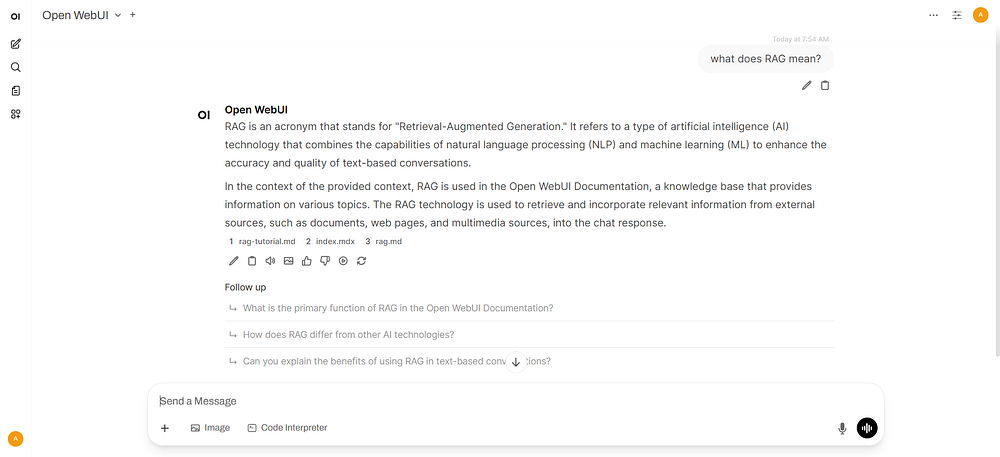Copy the assistant response

pos(252,261)
